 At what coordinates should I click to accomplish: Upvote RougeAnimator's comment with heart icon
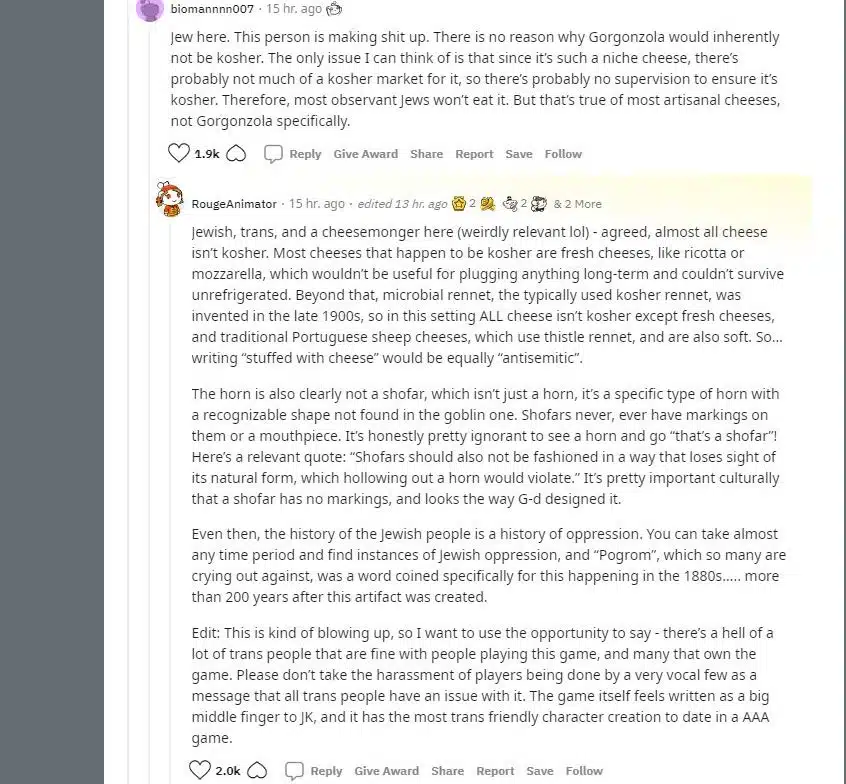coord(199,770)
